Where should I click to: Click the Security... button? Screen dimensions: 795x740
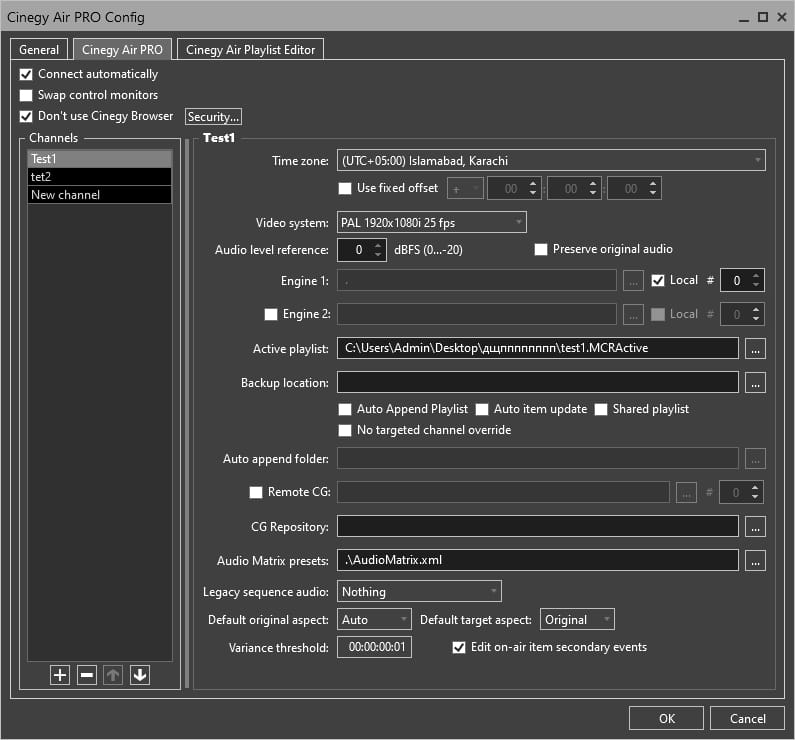[x=213, y=117]
